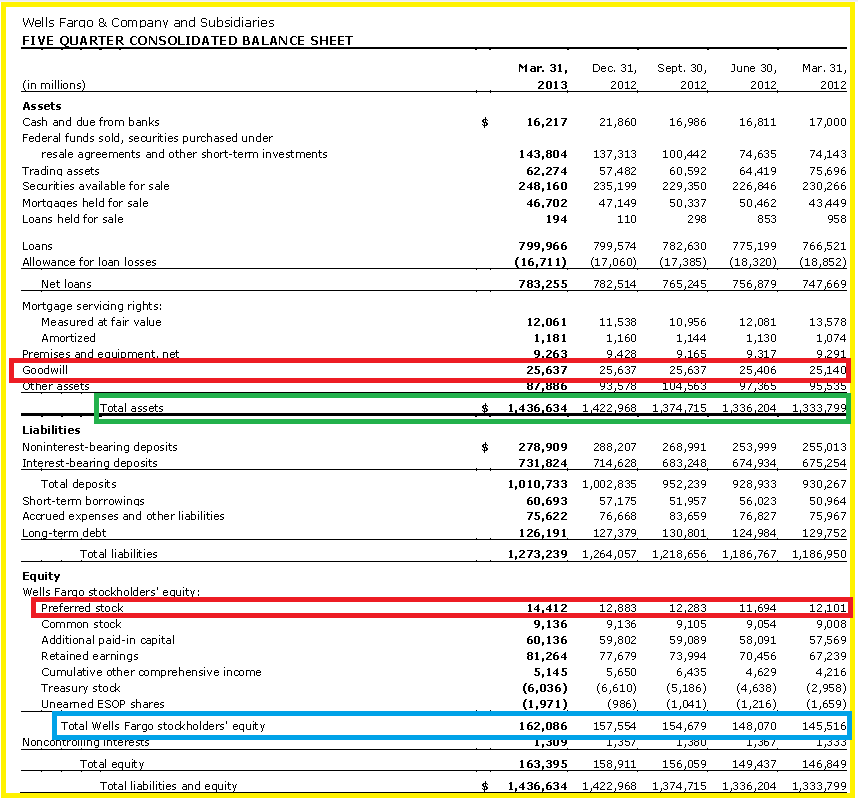Select the 'Sept. 30,' column header

tap(682, 68)
